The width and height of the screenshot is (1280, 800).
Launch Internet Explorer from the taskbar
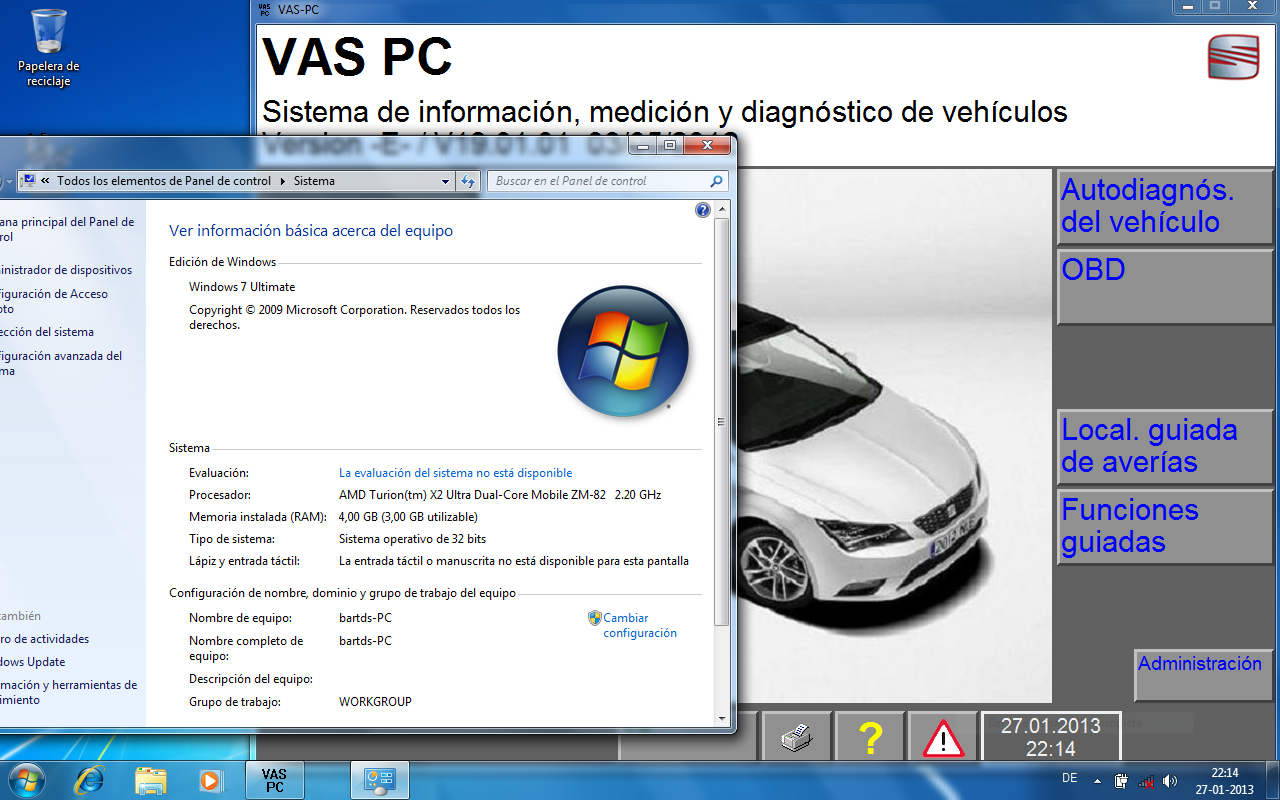click(x=90, y=780)
